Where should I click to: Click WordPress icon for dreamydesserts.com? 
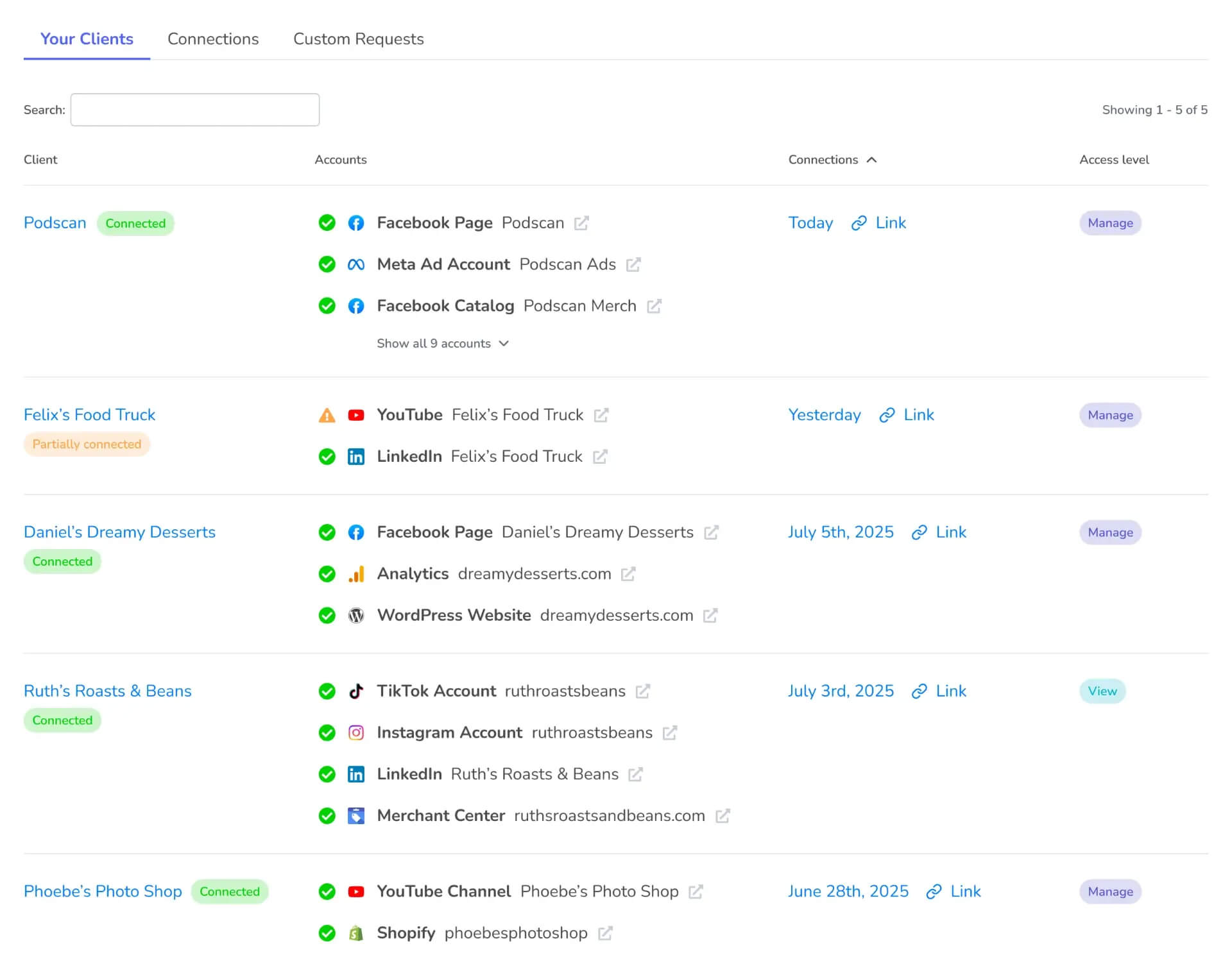(356, 616)
